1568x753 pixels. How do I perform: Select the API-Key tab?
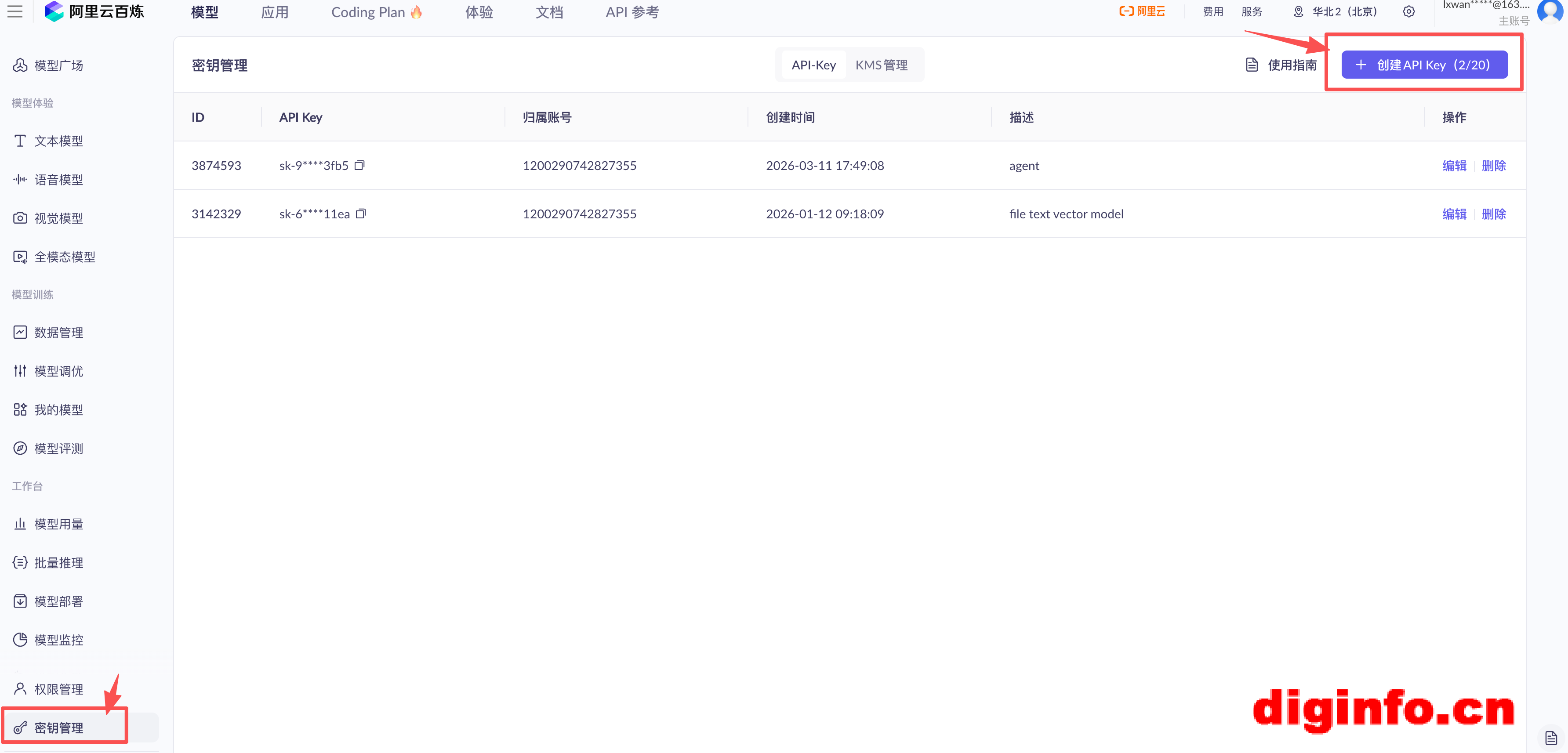(x=813, y=65)
